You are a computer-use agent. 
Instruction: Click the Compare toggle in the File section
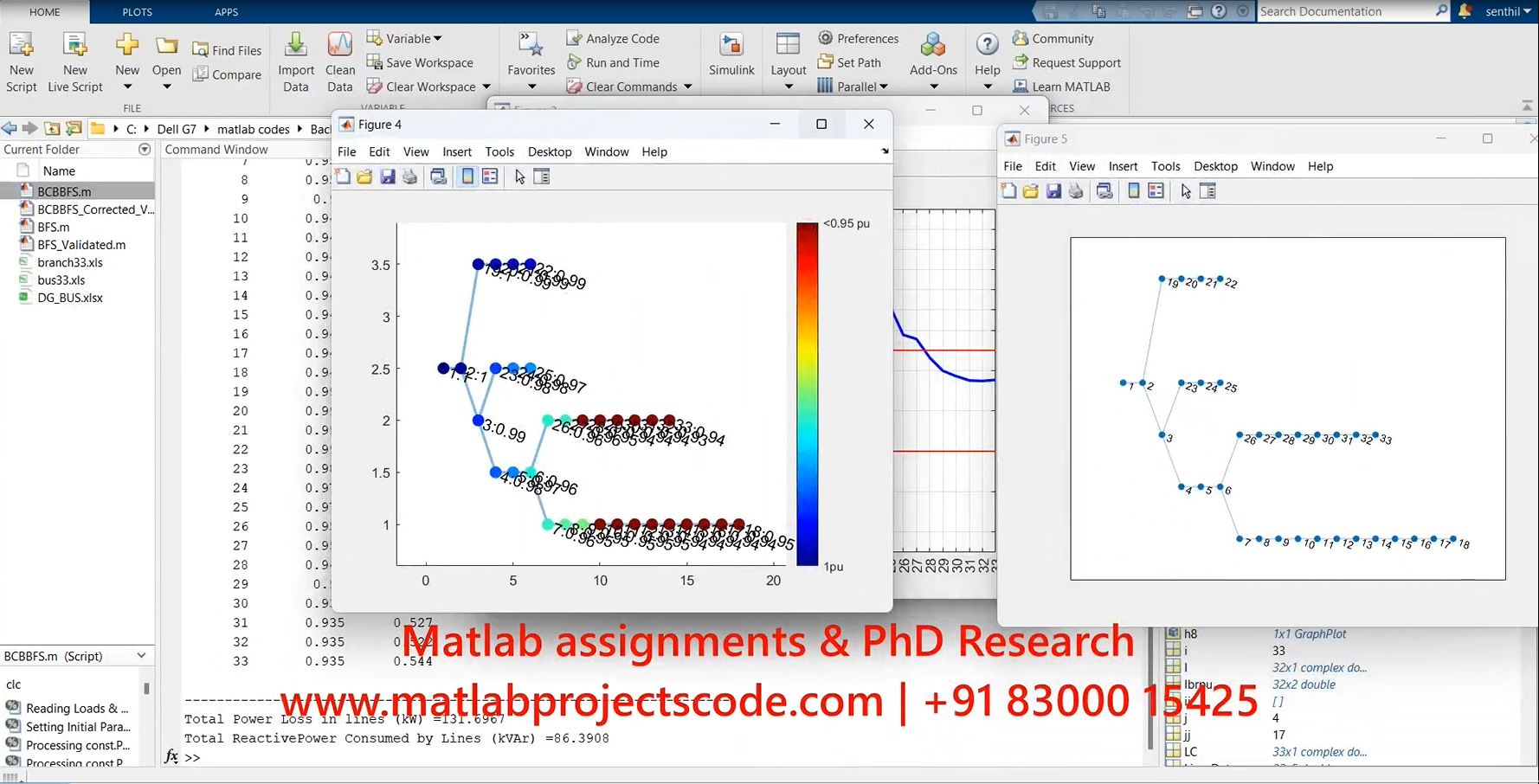[x=228, y=75]
